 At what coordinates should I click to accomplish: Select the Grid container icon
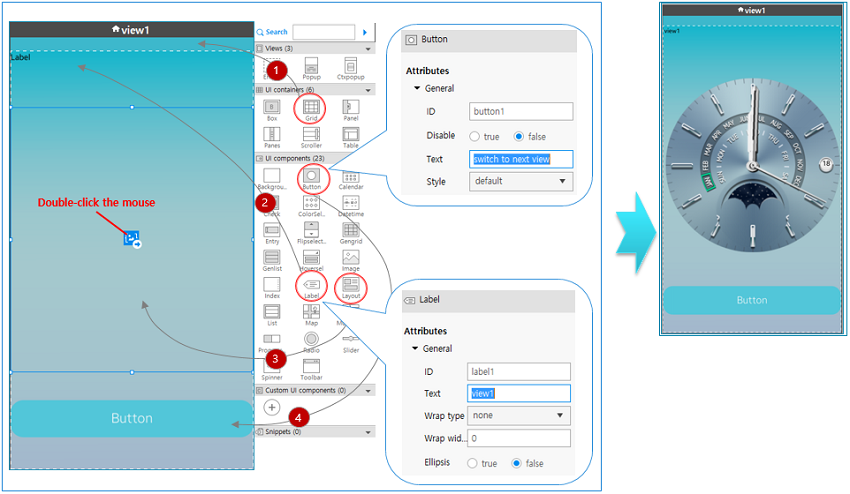pyautogui.click(x=311, y=108)
